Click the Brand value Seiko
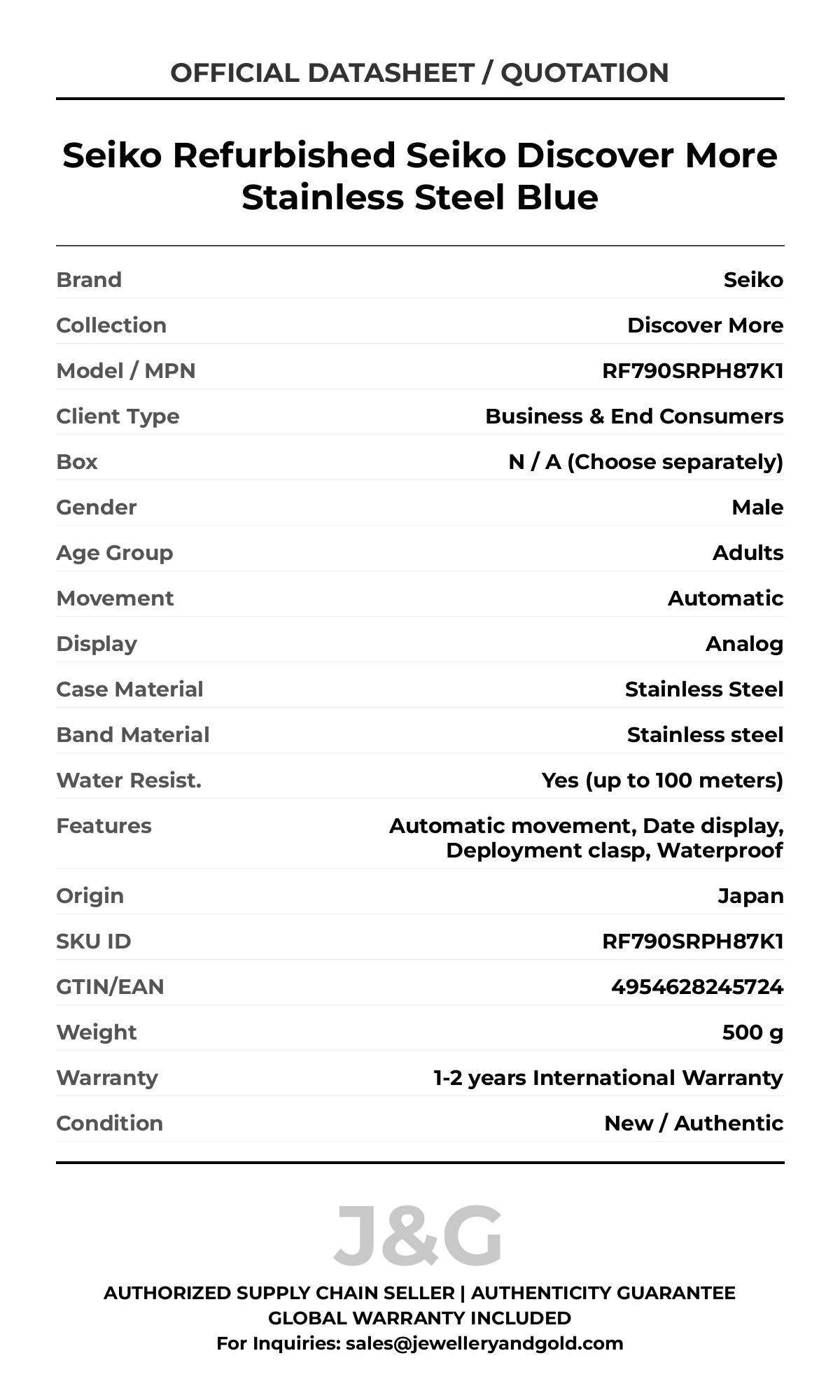Screen dimensions: 840x1400 [x=753, y=280]
